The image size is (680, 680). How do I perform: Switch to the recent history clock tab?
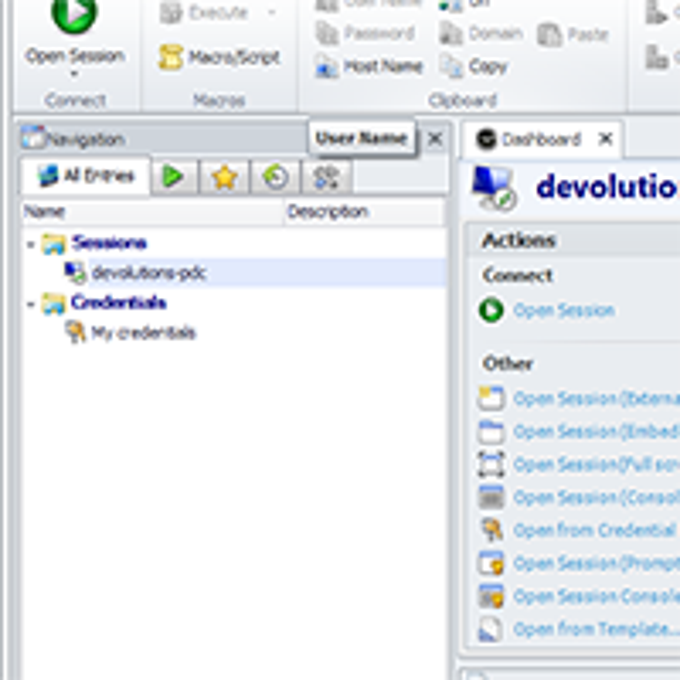[x=275, y=177]
